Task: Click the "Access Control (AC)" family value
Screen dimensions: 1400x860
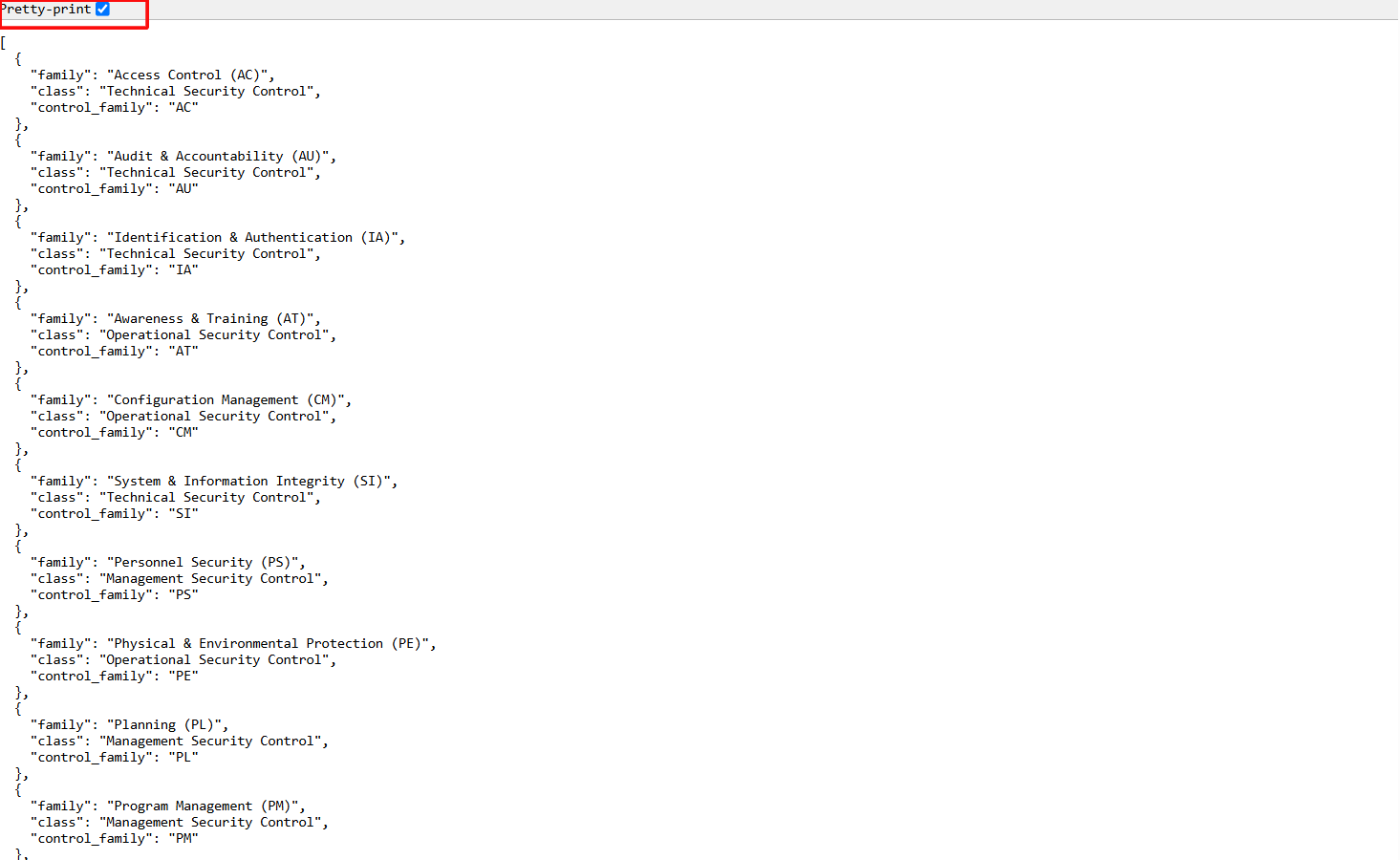Action: coord(189,75)
